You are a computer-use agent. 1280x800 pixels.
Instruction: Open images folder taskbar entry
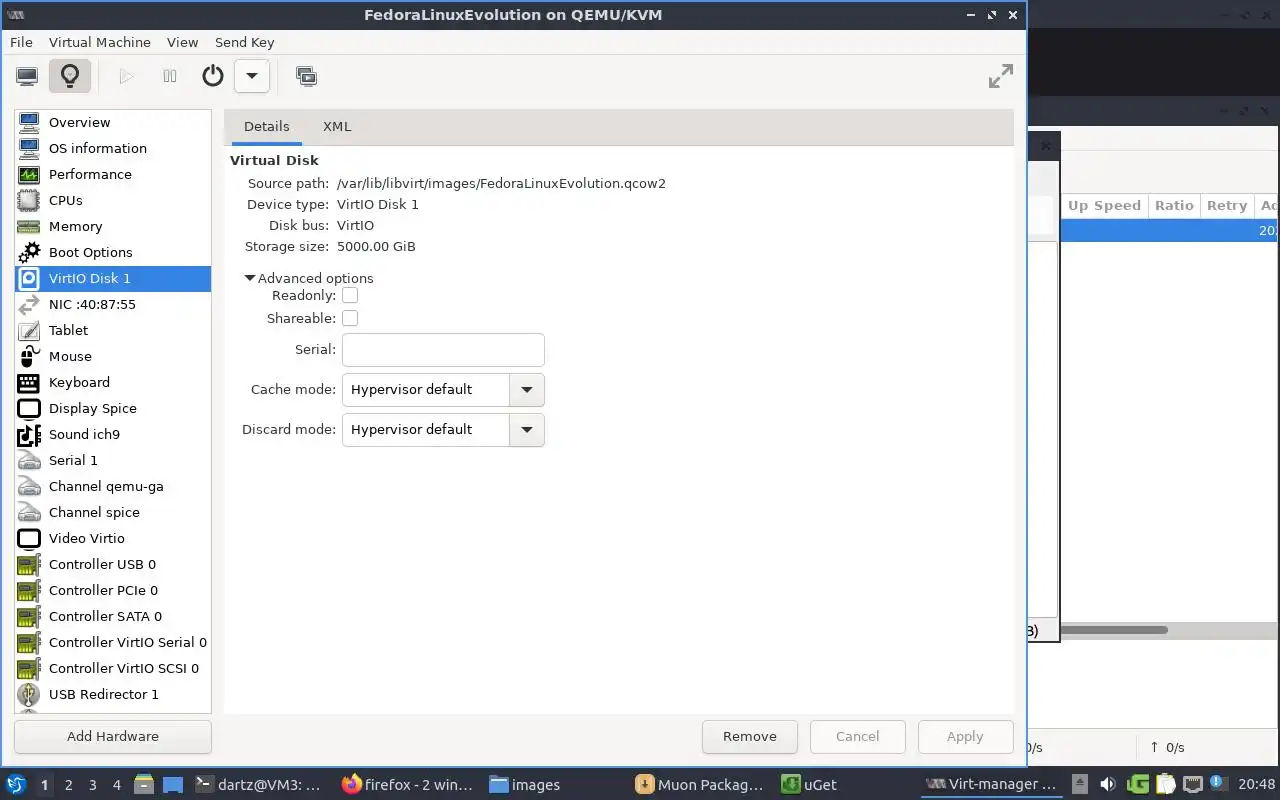(525, 785)
